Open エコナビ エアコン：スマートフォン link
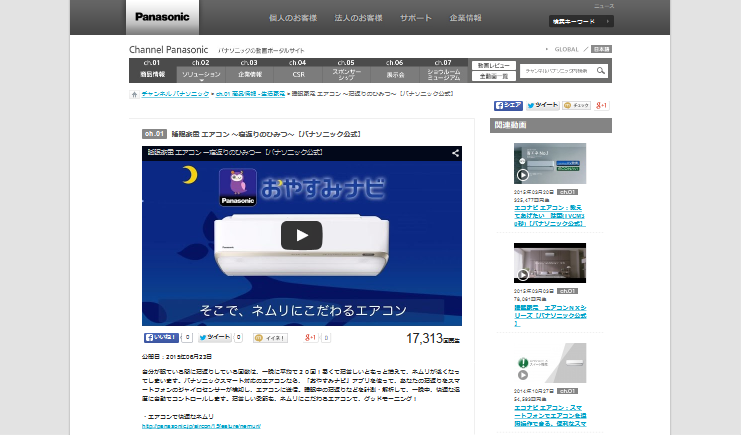The width and height of the screenshot is (741, 435). tap(550, 415)
